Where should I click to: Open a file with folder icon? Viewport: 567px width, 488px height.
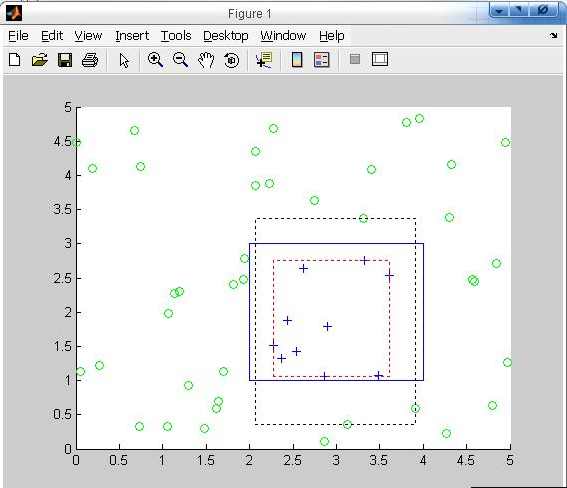pos(39,60)
